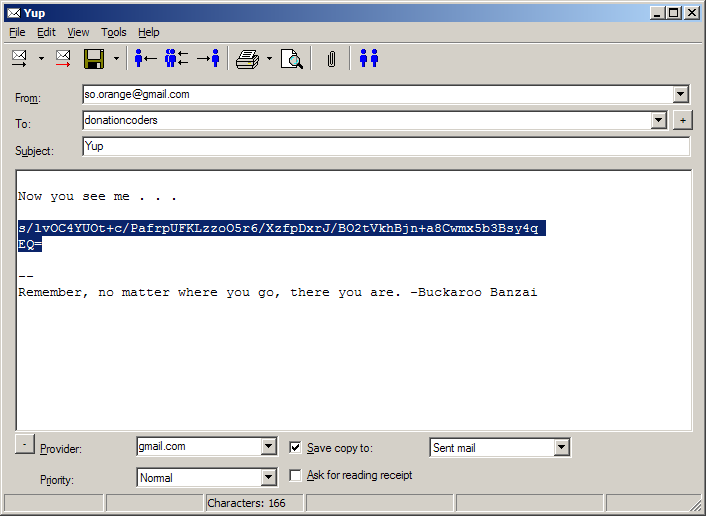Click the two people left-arrows icon
The image size is (706, 516).
click(176, 59)
